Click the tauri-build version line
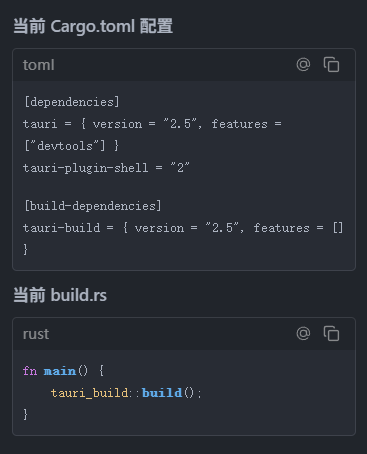The image size is (367, 454). coord(183,228)
